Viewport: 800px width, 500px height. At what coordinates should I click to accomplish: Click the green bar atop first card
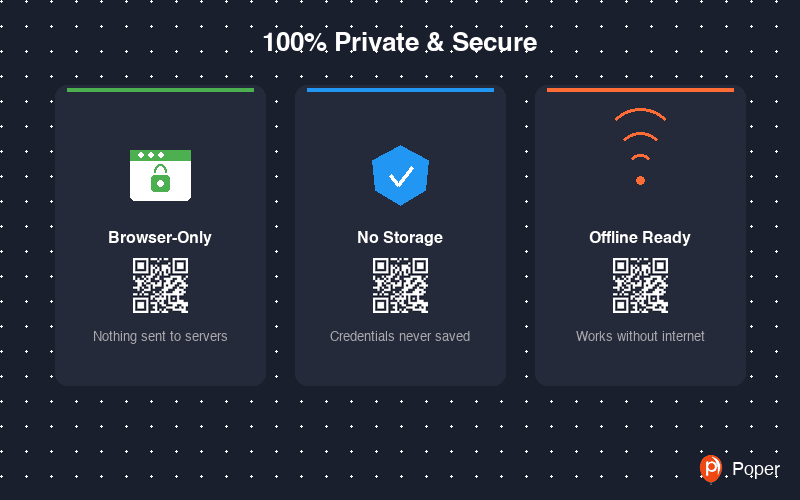click(160, 89)
